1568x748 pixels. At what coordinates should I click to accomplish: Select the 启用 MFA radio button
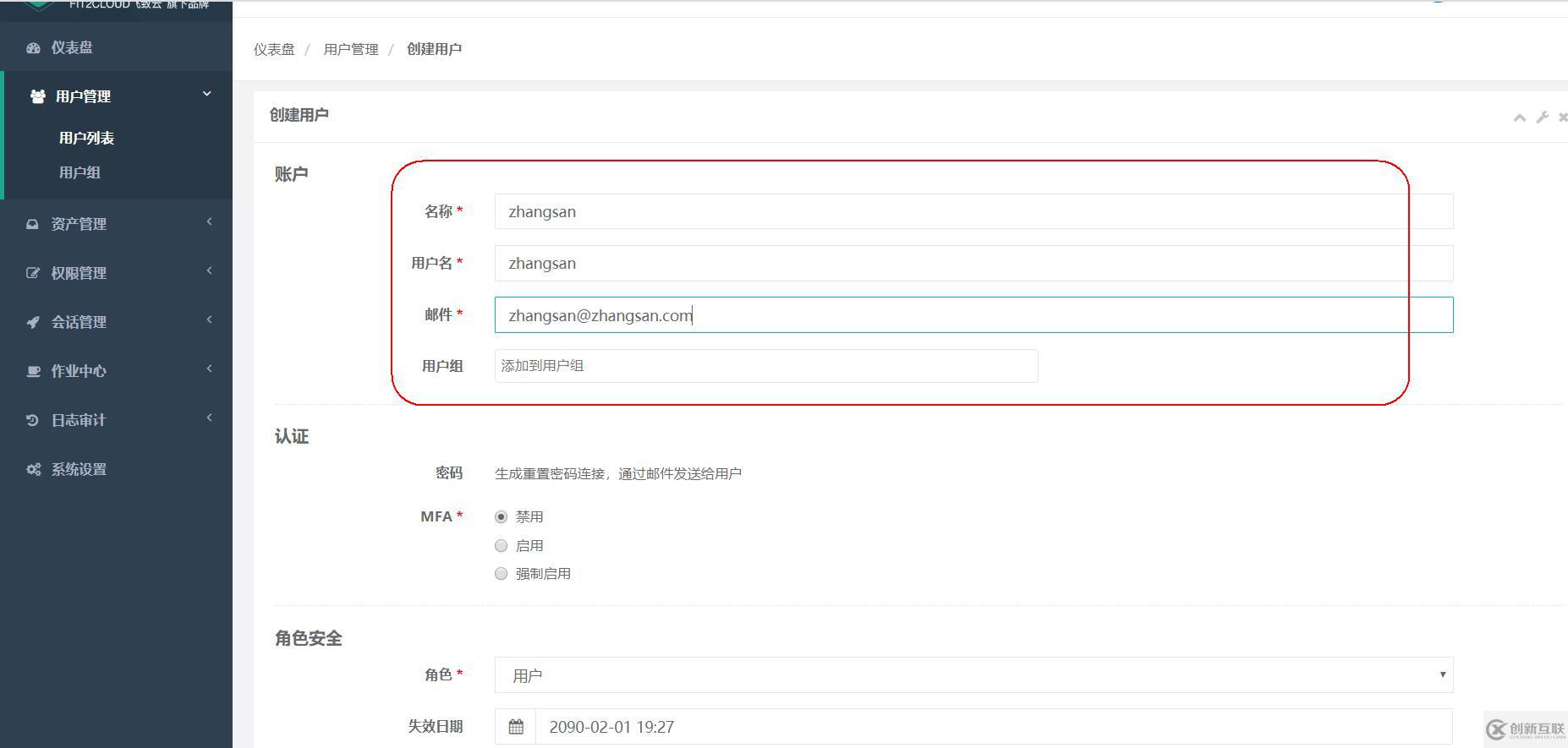(501, 546)
